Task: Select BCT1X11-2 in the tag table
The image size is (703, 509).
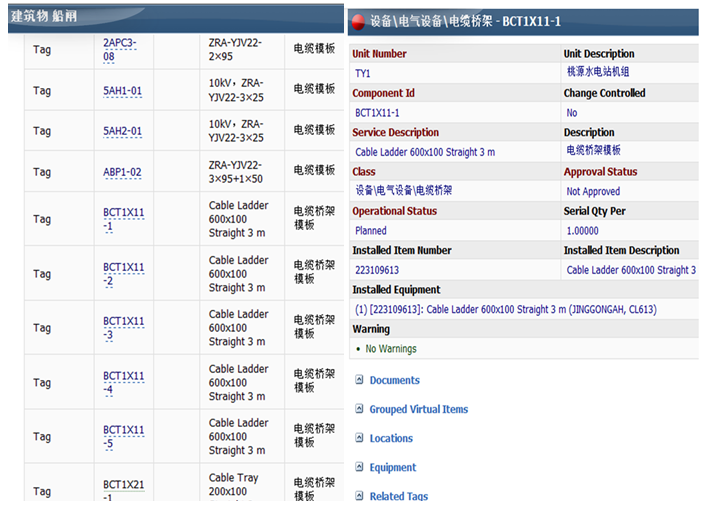Action: click(123, 274)
